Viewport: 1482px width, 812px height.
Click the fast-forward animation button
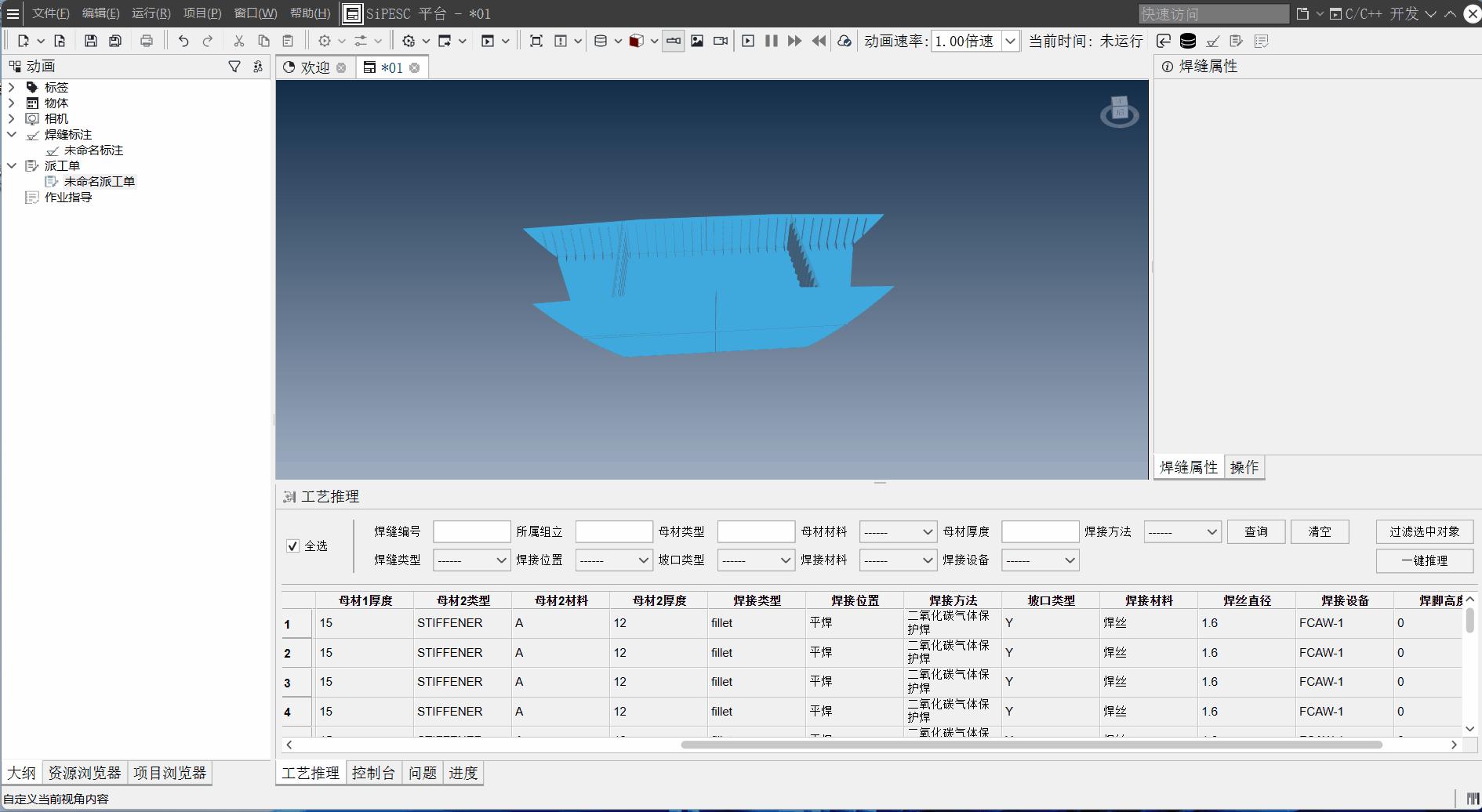(x=794, y=41)
